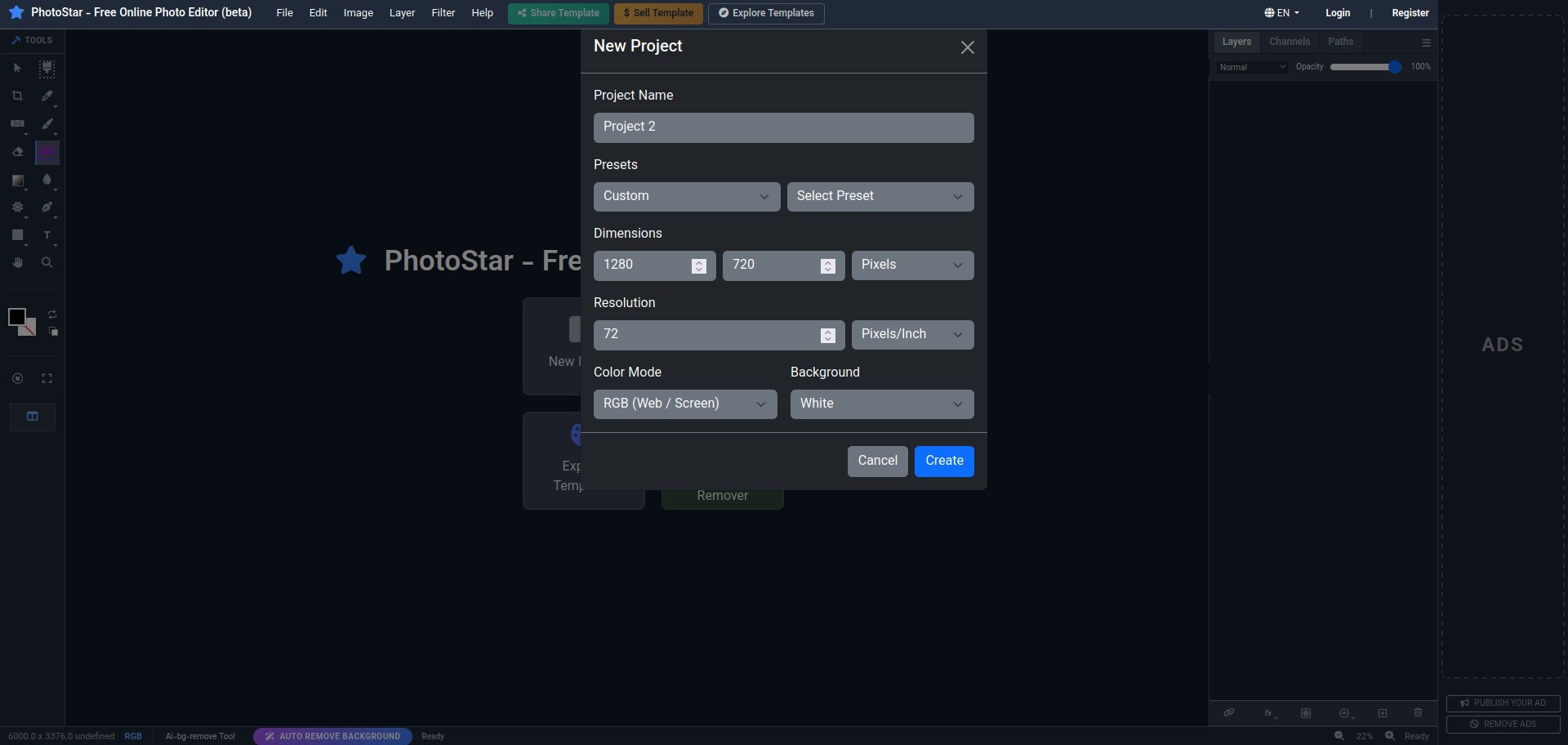Choose the Shape rectangle tool
This screenshot has height=745, width=1568.
17,235
